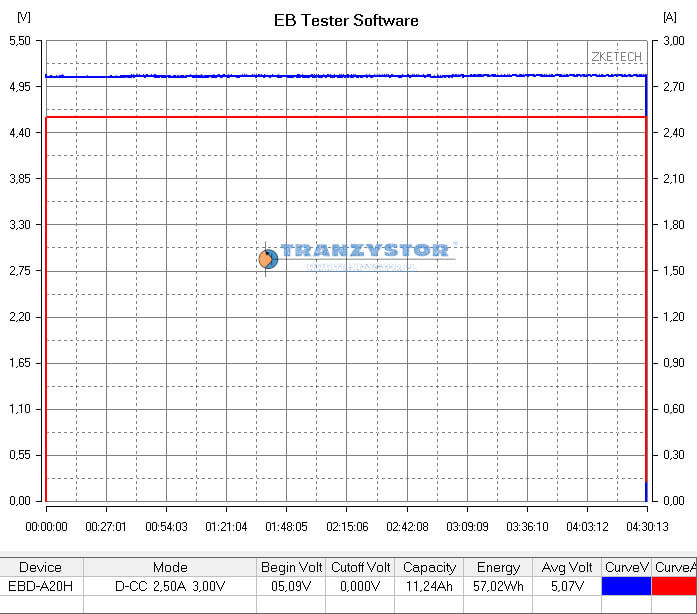The width and height of the screenshot is (697, 614).
Task: Click the 2,10 current axis label
Action: coord(674,179)
